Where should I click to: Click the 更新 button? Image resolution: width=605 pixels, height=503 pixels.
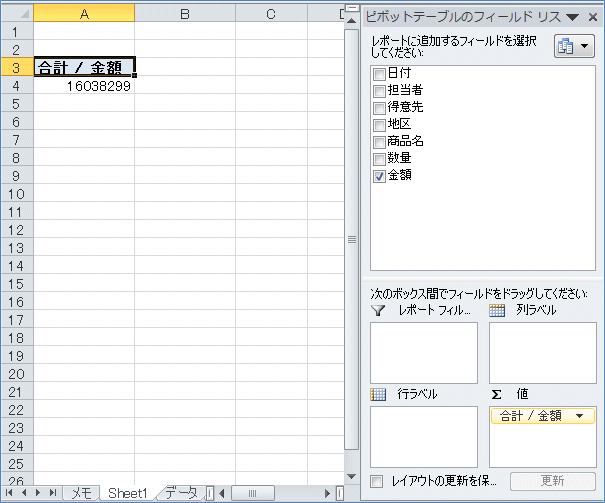click(553, 481)
